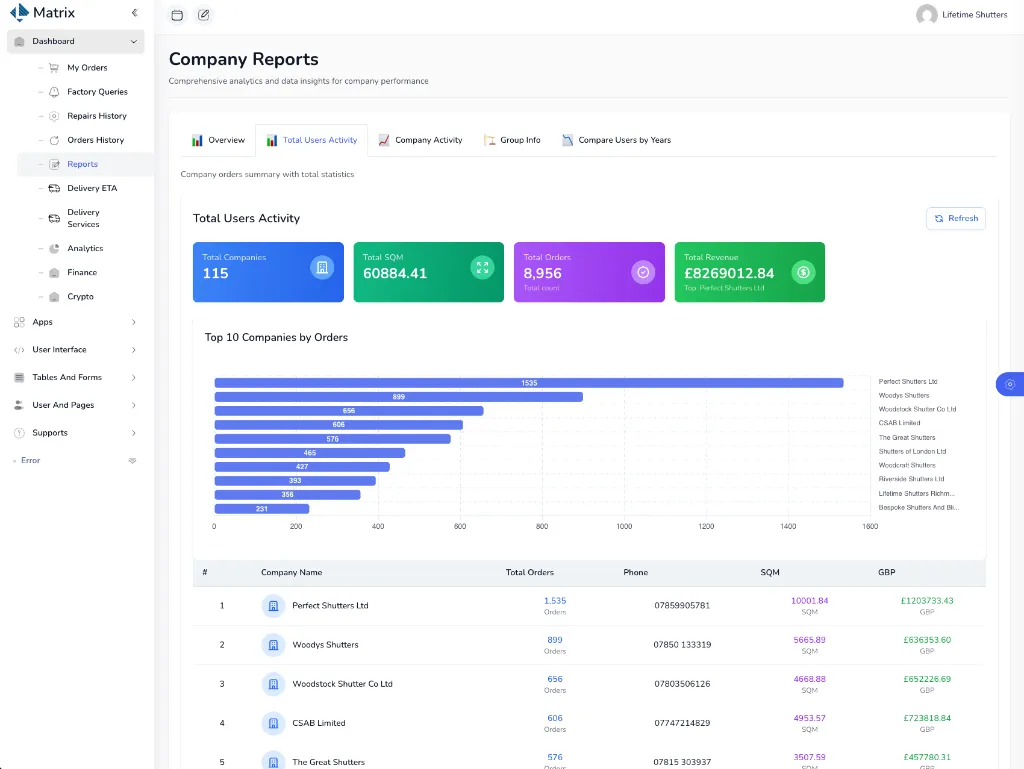1024x769 pixels.
Task: Open the Company Activity tab
Action: click(421, 140)
